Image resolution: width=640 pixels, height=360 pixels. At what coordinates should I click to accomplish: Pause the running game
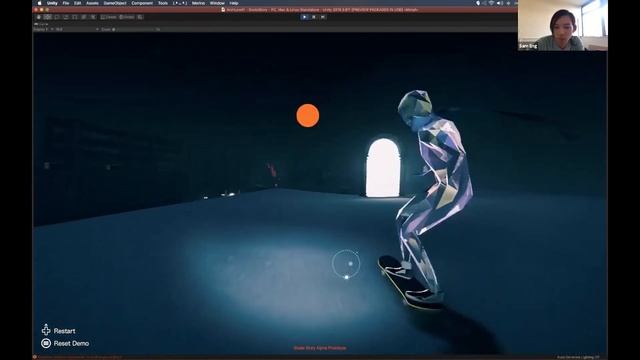point(313,17)
